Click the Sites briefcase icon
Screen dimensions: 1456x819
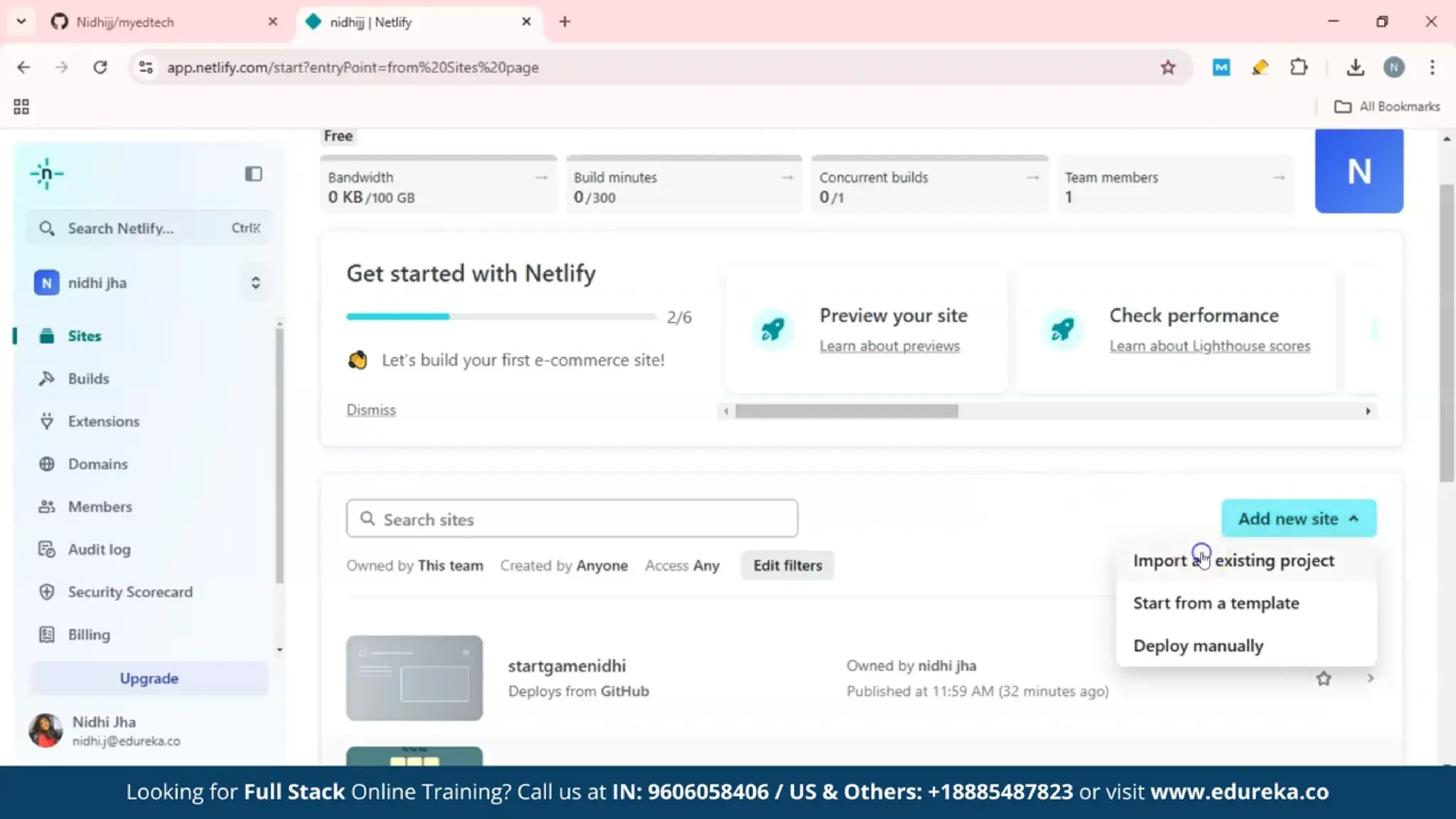pyautogui.click(x=47, y=336)
